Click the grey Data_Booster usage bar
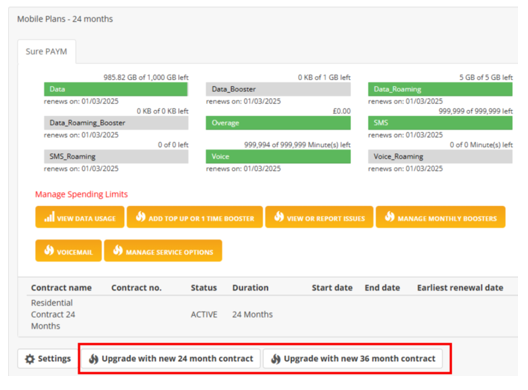 point(278,89)
